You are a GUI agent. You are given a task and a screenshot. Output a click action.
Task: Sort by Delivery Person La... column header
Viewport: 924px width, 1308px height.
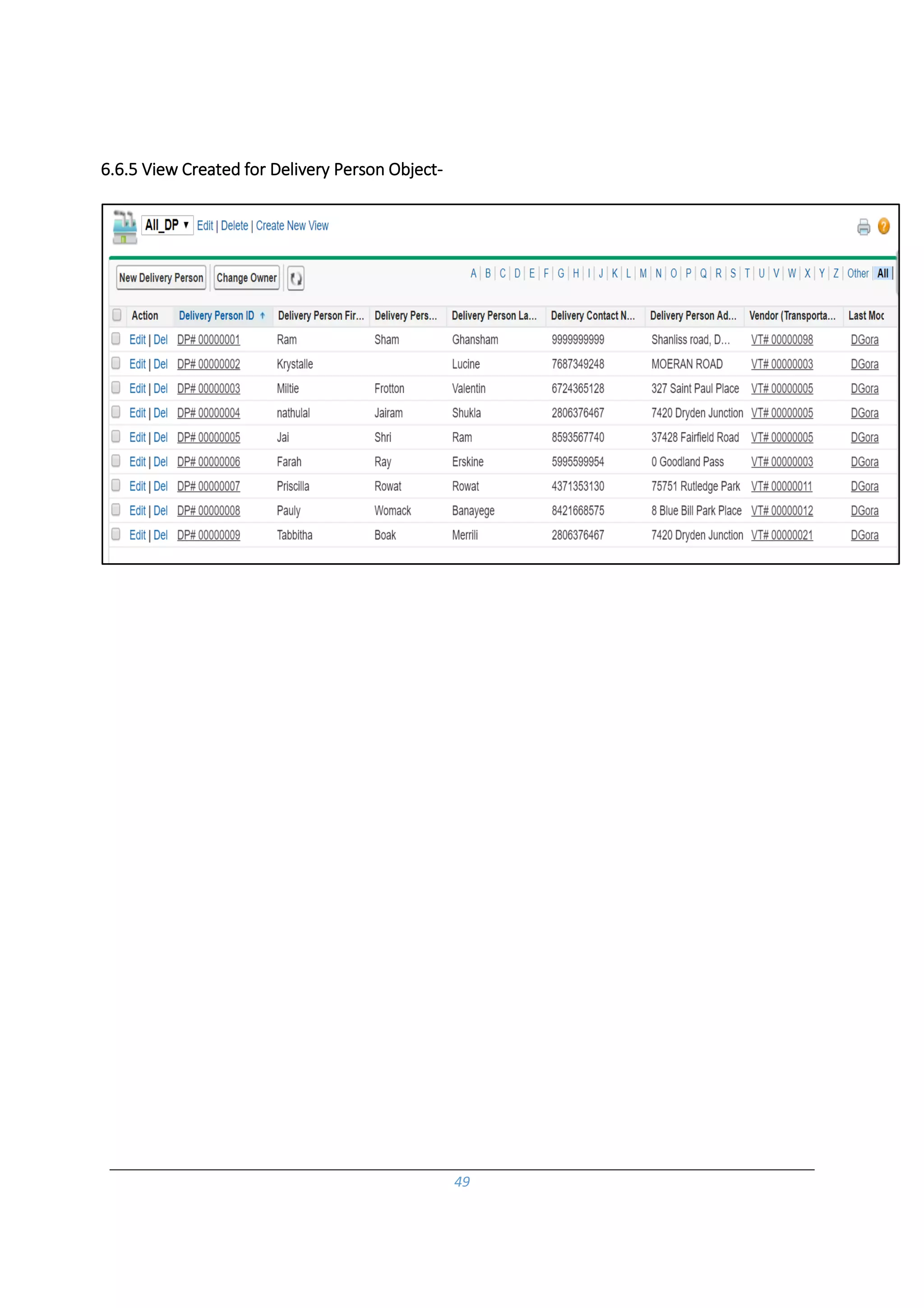point(494,315)
